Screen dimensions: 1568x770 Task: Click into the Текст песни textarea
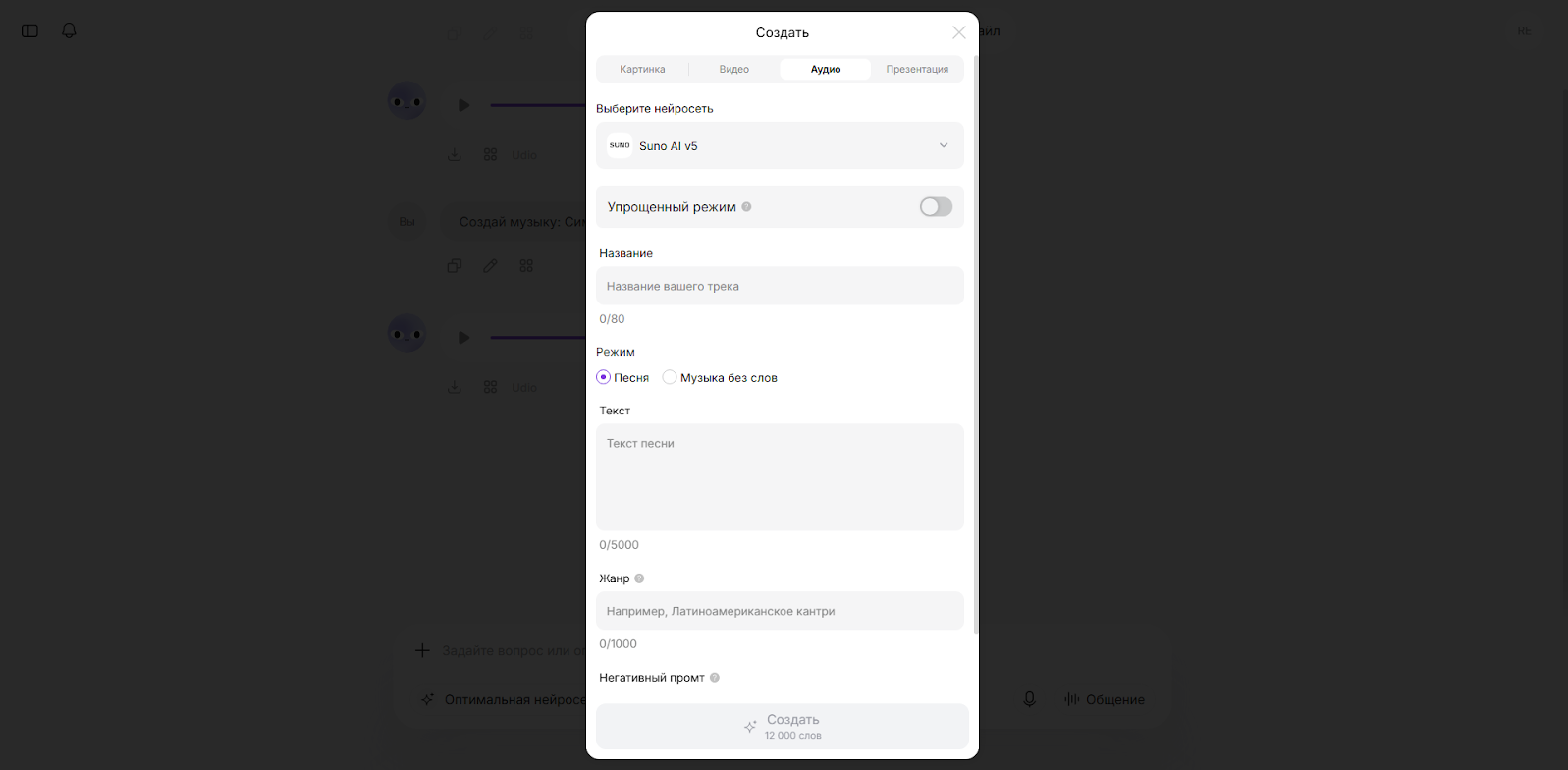(x=780, y=477)
